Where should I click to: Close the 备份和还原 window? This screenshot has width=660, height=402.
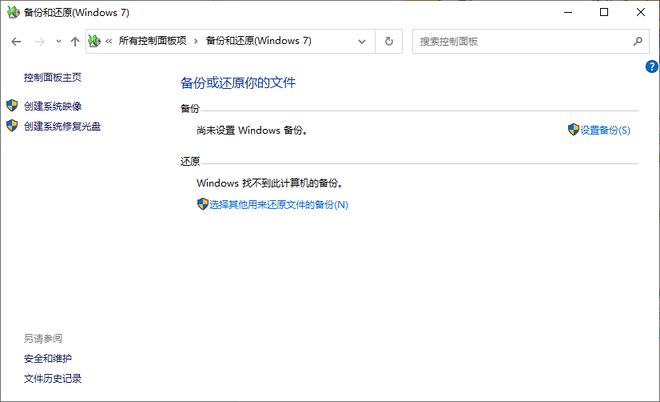pos(640,12)
